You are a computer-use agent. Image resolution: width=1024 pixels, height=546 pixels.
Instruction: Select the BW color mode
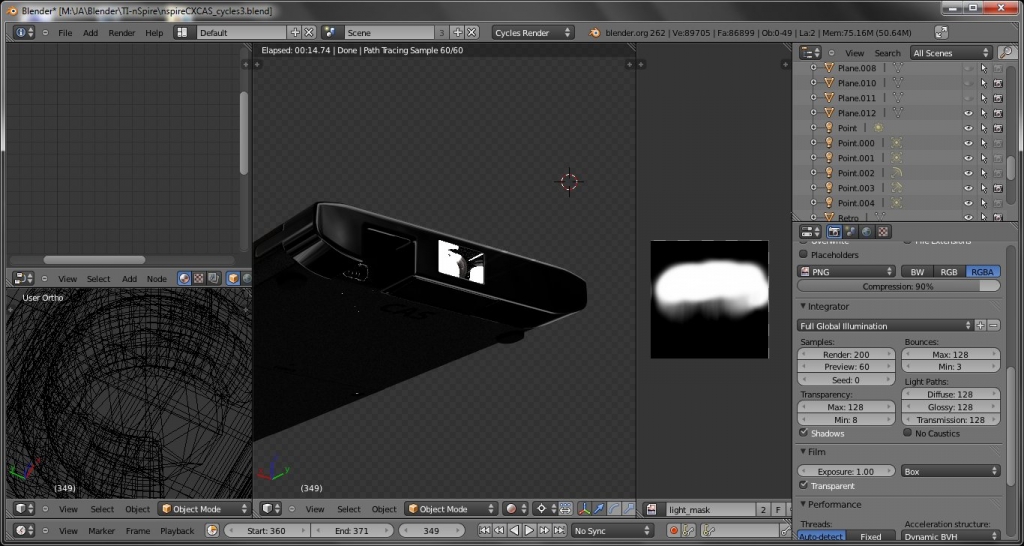tap(917, 272)
